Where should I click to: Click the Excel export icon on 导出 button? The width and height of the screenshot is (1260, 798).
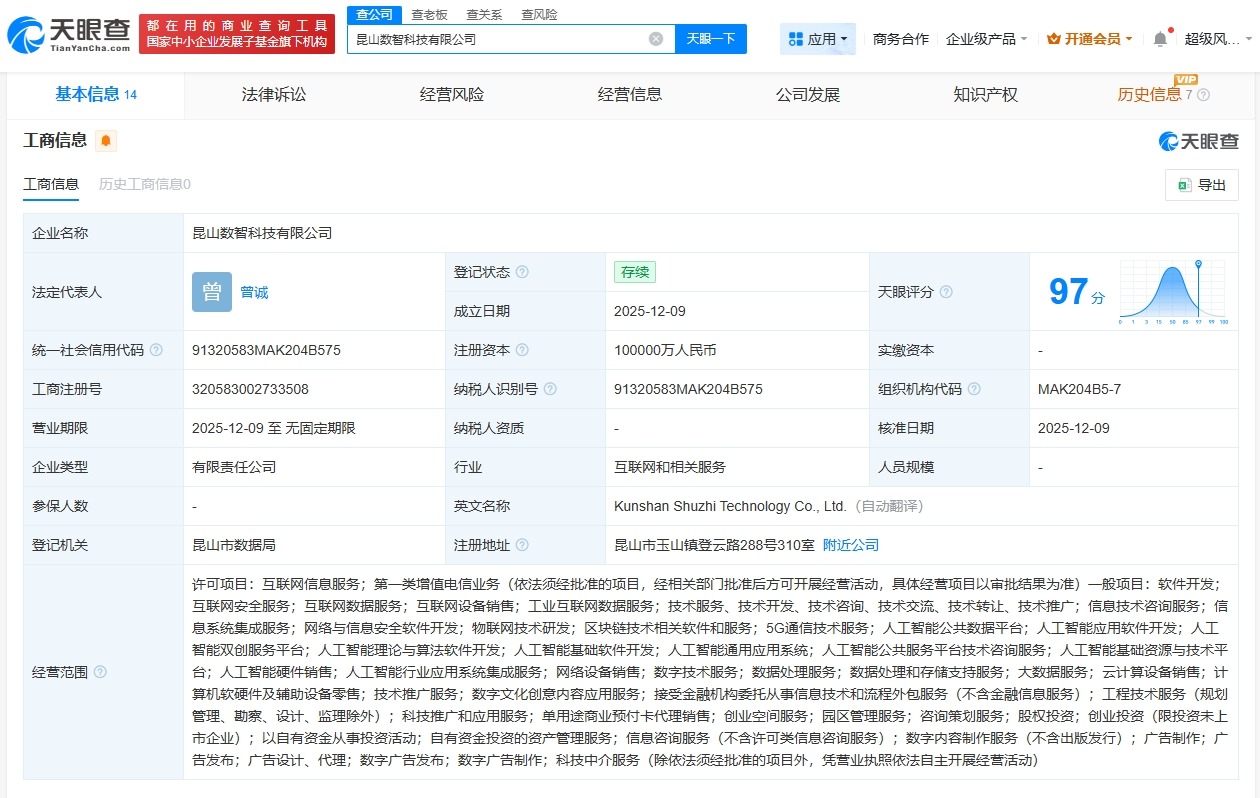(x=1185, y=185)
